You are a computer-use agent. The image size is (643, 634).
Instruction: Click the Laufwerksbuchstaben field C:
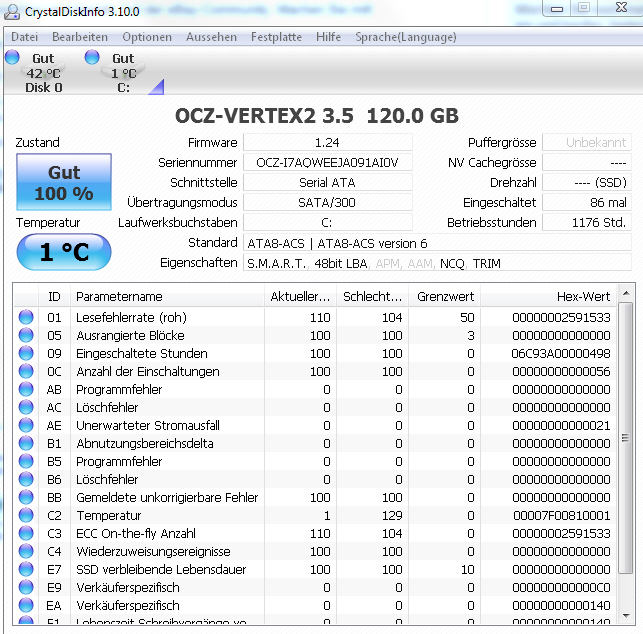click(x=327, y=222)
